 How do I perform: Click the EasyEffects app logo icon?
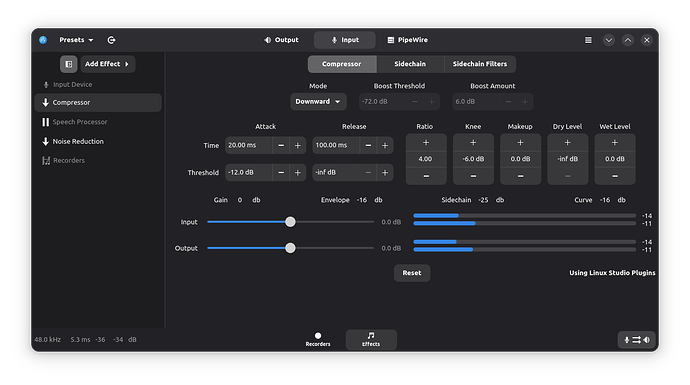(x=43, y=40)
